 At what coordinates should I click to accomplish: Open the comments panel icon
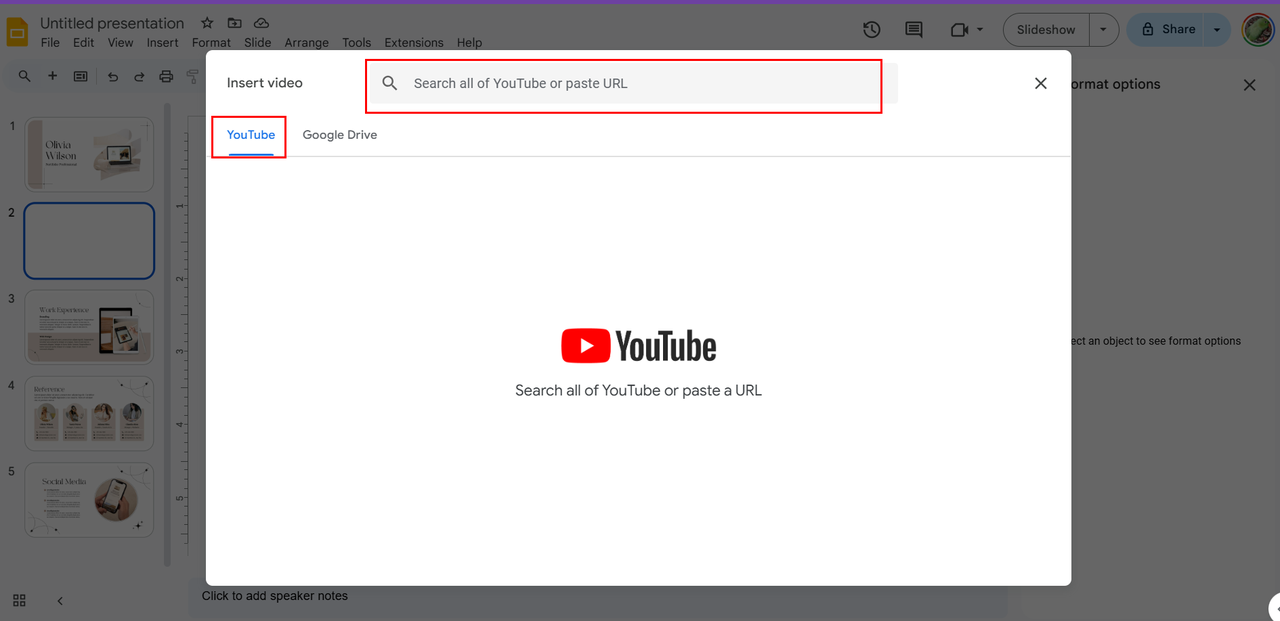coord(913,30)
